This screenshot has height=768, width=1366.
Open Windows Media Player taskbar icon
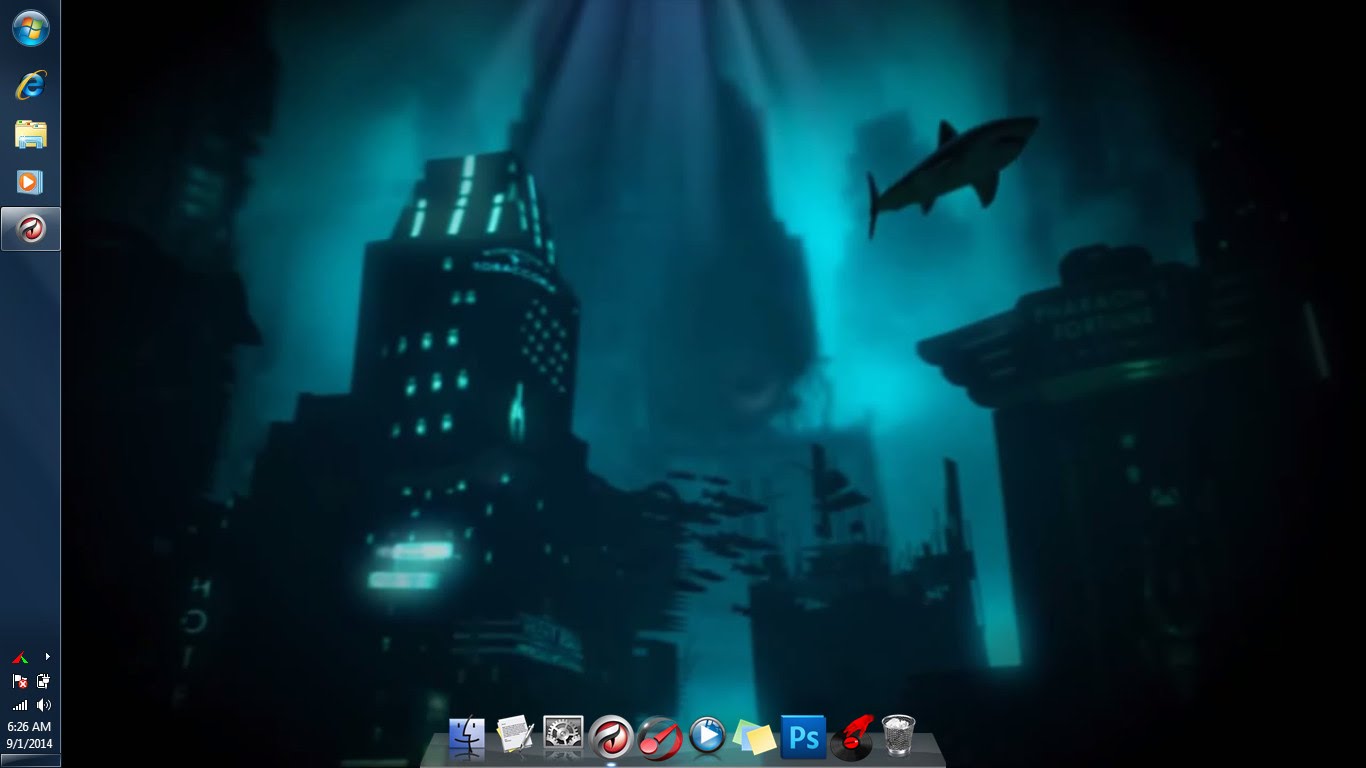coord(30,182)
